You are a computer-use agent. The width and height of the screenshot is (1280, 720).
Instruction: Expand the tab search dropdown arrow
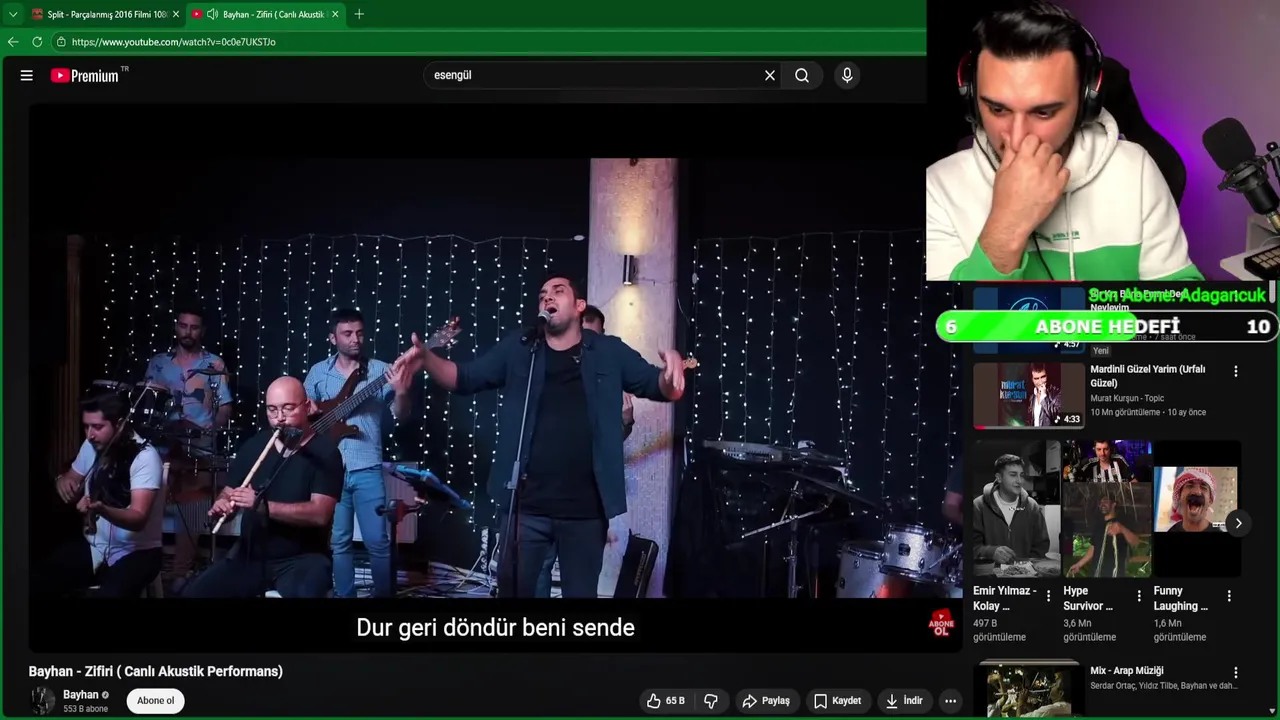click(x=13, y=14)
